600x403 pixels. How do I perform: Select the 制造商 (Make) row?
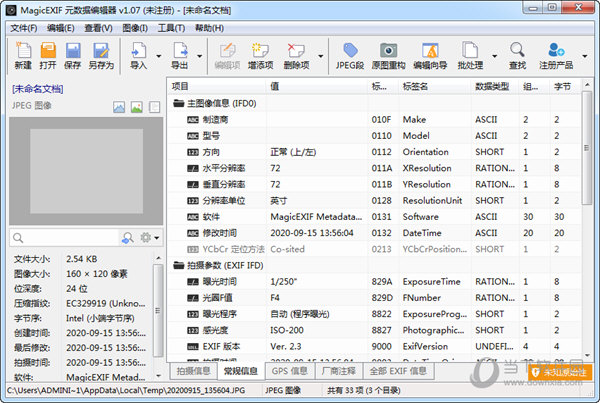pos(374,120)
